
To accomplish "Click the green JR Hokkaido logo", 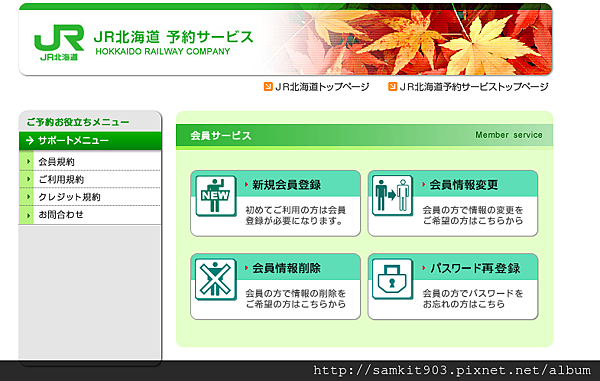I will pyautogui.click(x=59, y=42).
